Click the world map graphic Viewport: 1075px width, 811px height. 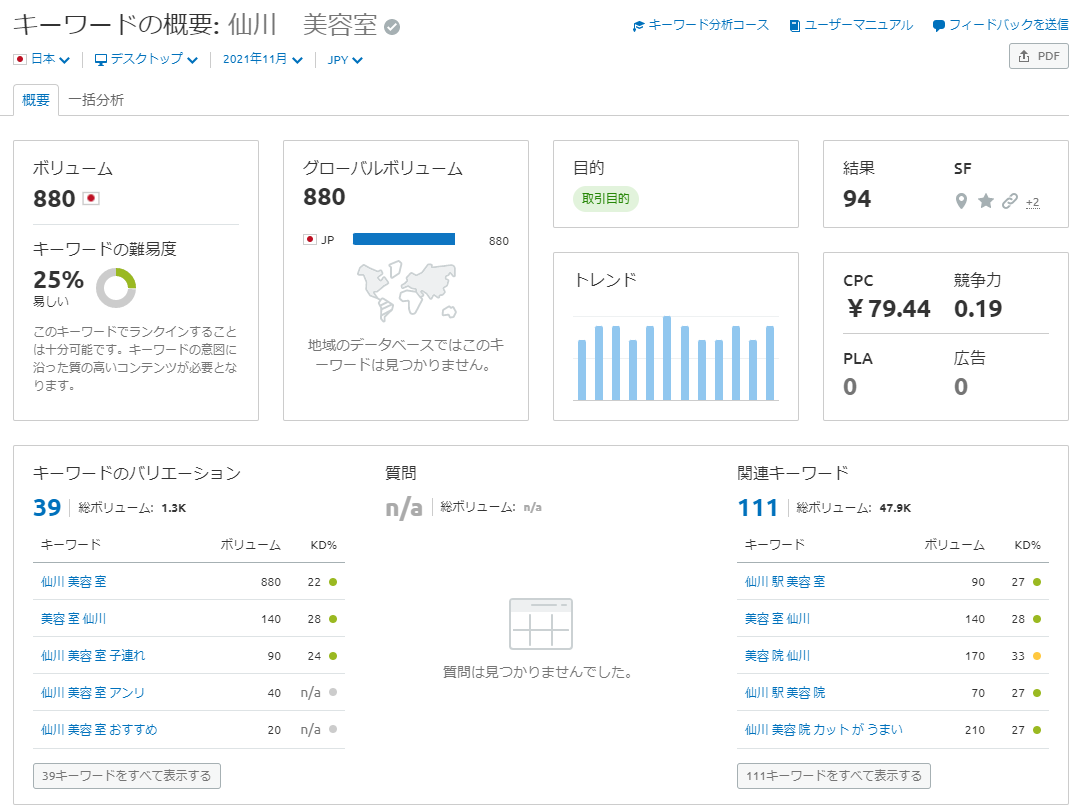(406, 291)
